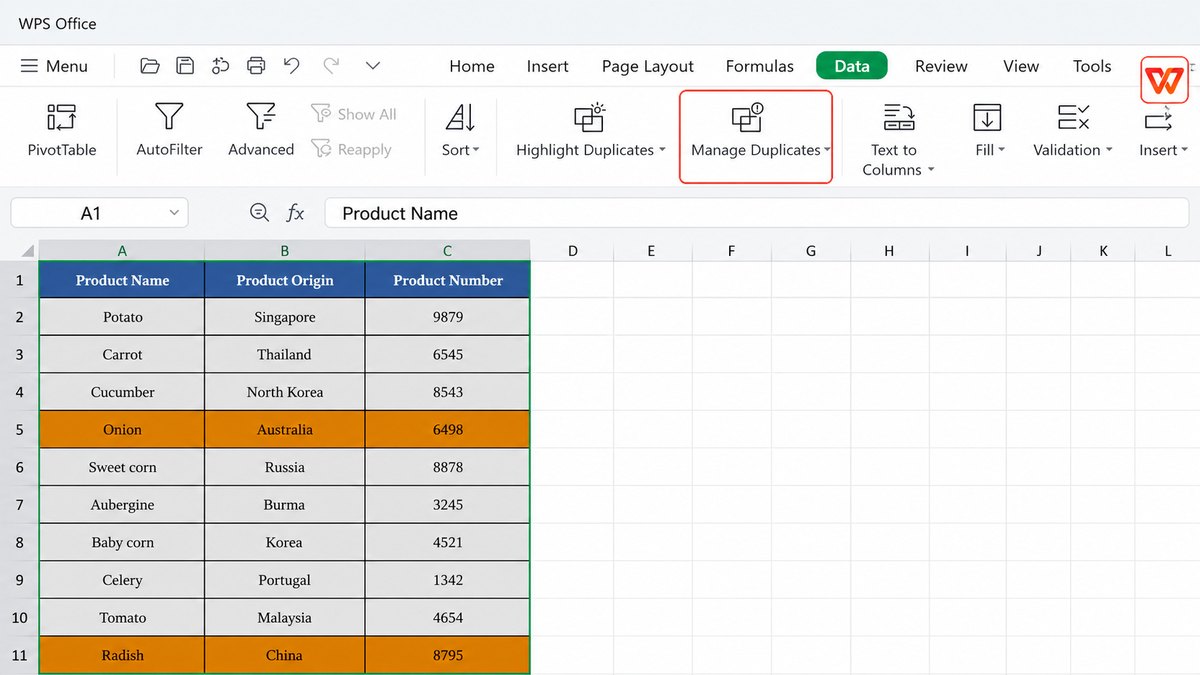
Task: Open the Advanced filter tool
Action: (261, 130)
